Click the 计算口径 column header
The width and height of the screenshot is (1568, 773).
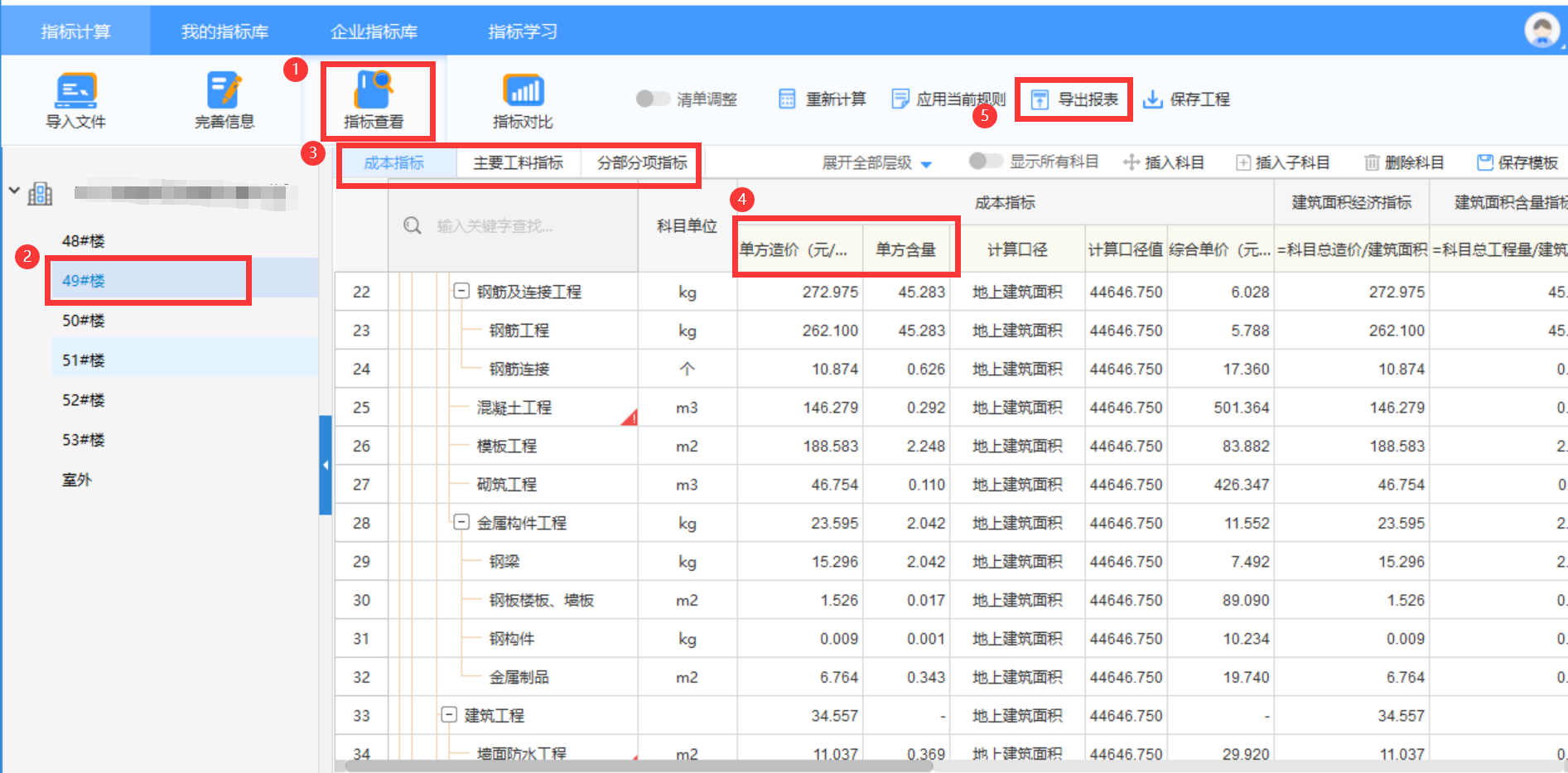(1017, 249)
